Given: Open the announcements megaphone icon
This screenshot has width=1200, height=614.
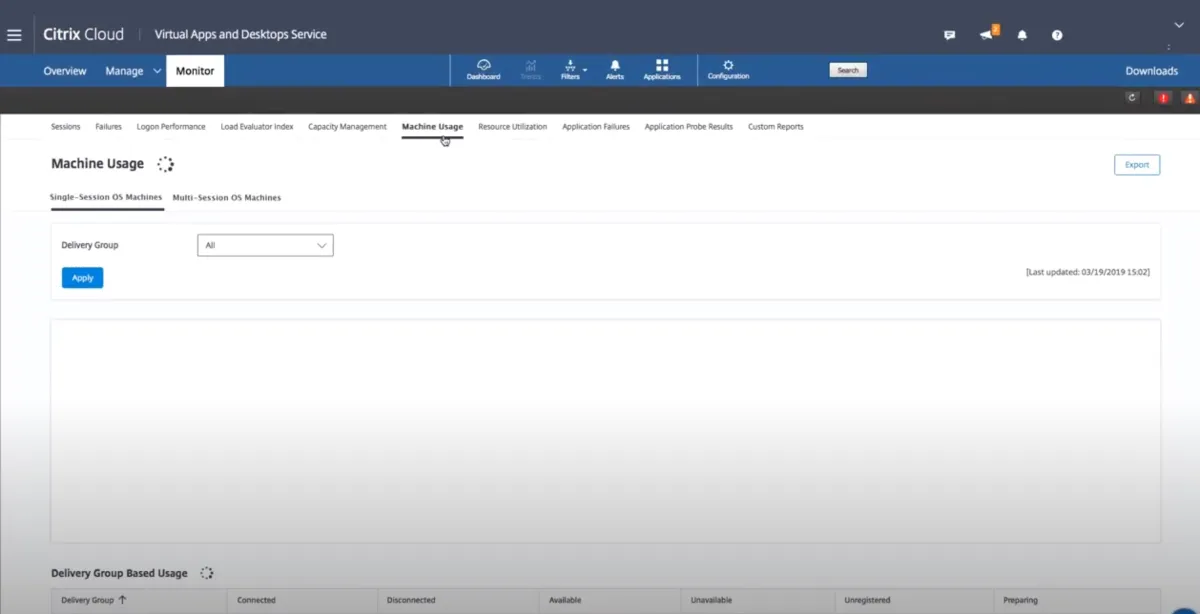Looking at the screenshot, I should pyautogui.click(x=987, y=35).
